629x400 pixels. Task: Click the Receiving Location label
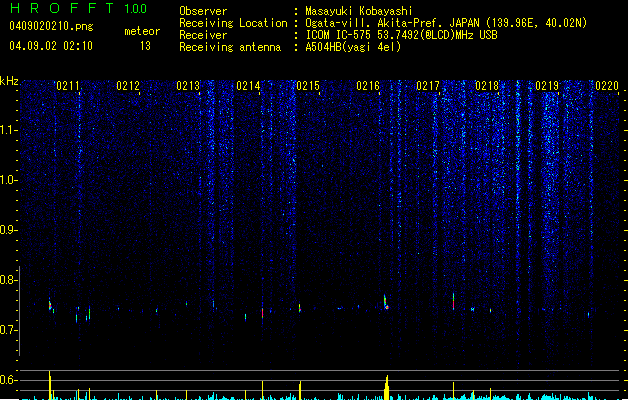(233, 23)
